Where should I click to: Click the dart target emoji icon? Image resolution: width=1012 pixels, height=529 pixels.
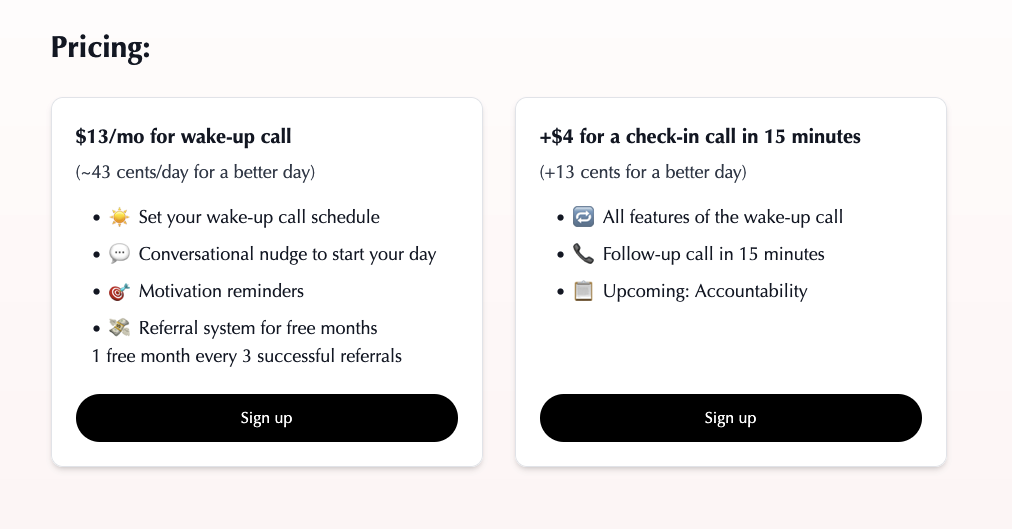pos(120,292)
